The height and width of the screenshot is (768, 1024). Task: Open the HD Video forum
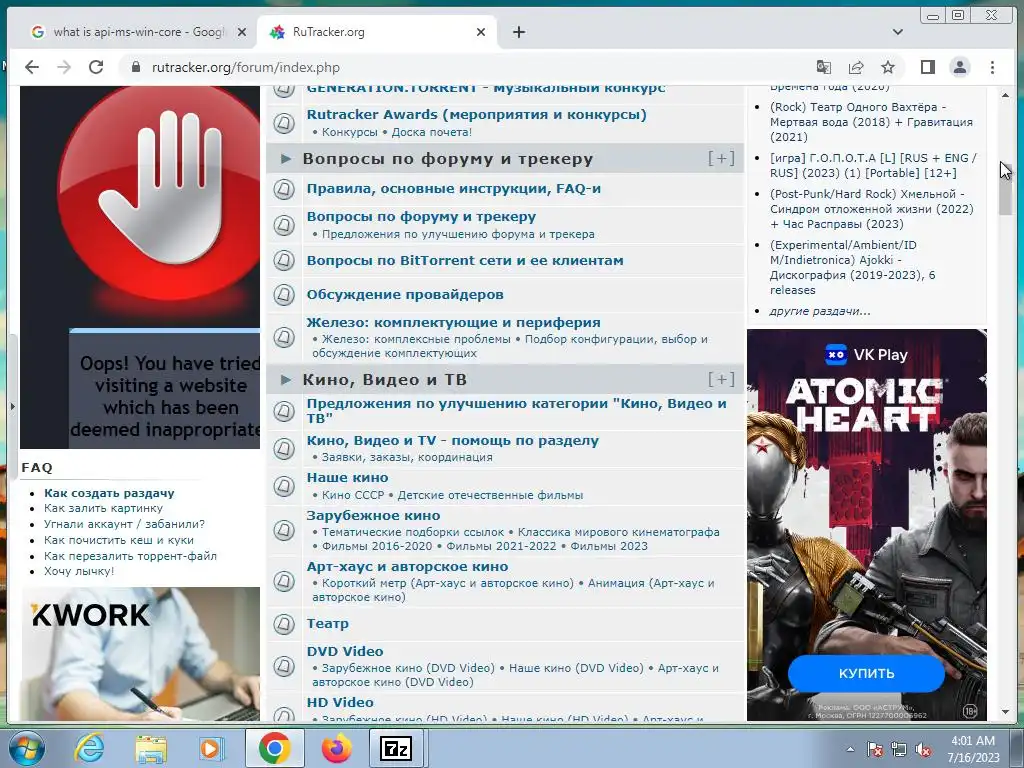(x=340, y=702)
